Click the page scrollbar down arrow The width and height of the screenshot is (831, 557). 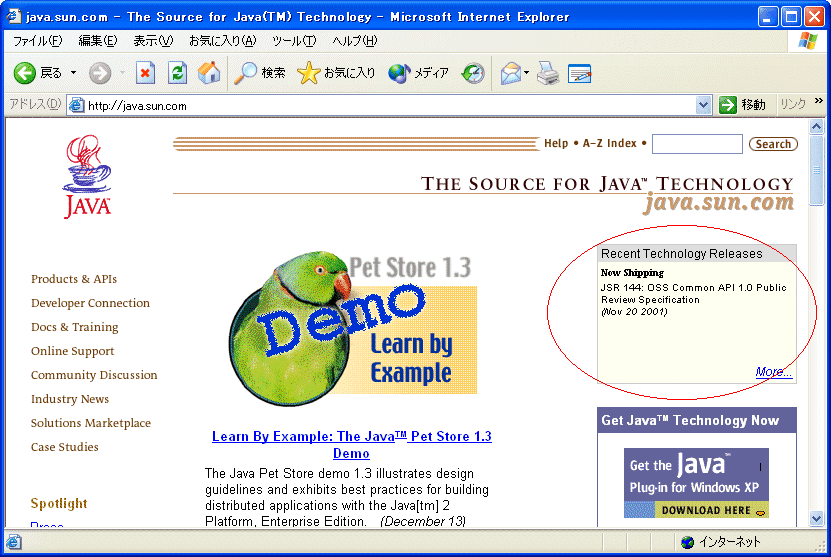point(816,518)
